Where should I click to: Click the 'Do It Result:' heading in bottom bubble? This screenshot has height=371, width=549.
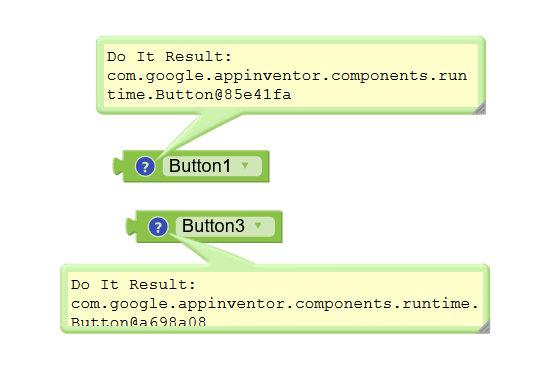133,285
